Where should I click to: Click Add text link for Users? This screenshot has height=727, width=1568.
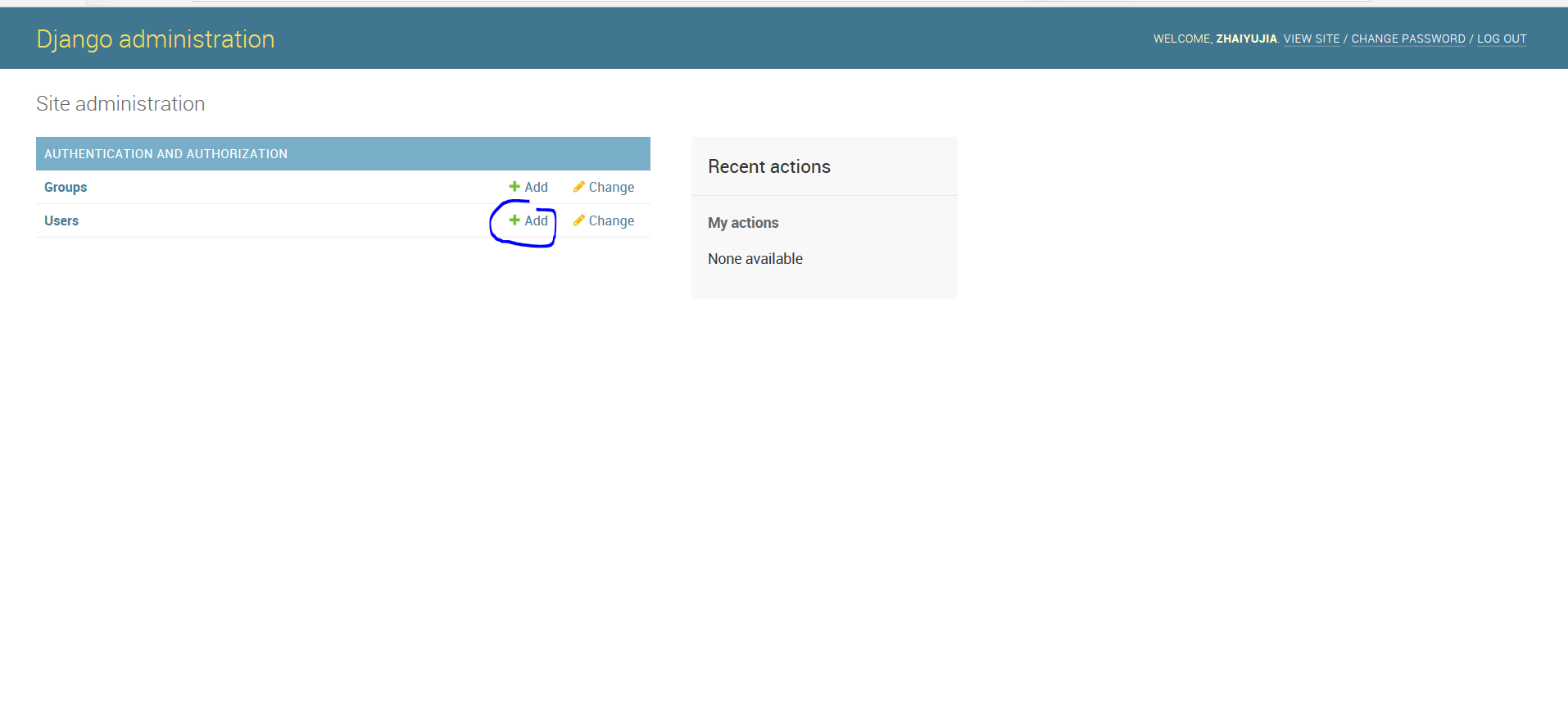point(537,221)
